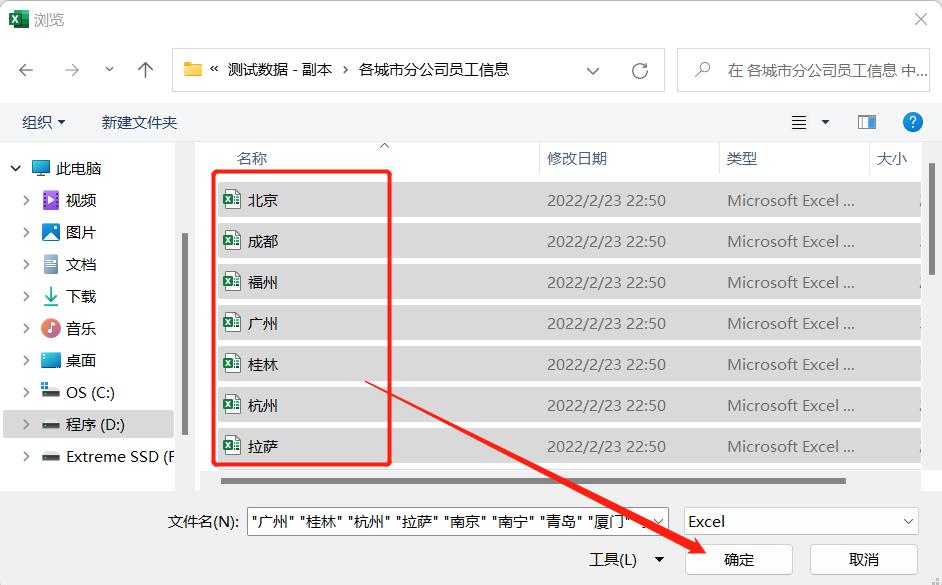The width and height of the screenshot is (942, 585).
Task: Expand the 文档 tree node
Action: [x=26, y=262]
